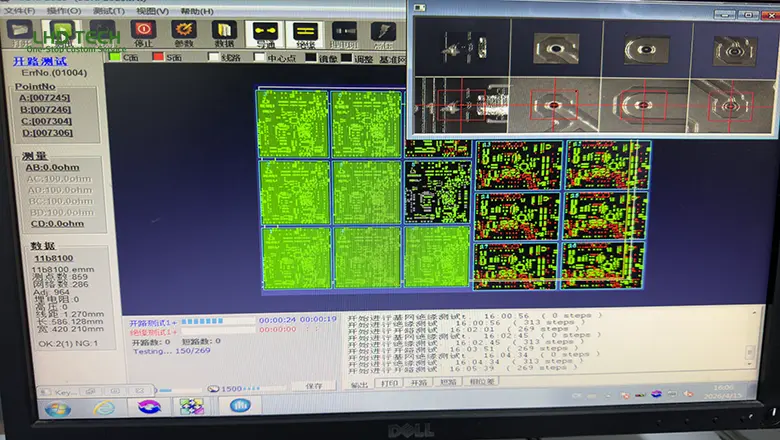Open the 视图(V) menu

[x=153, y=10]
